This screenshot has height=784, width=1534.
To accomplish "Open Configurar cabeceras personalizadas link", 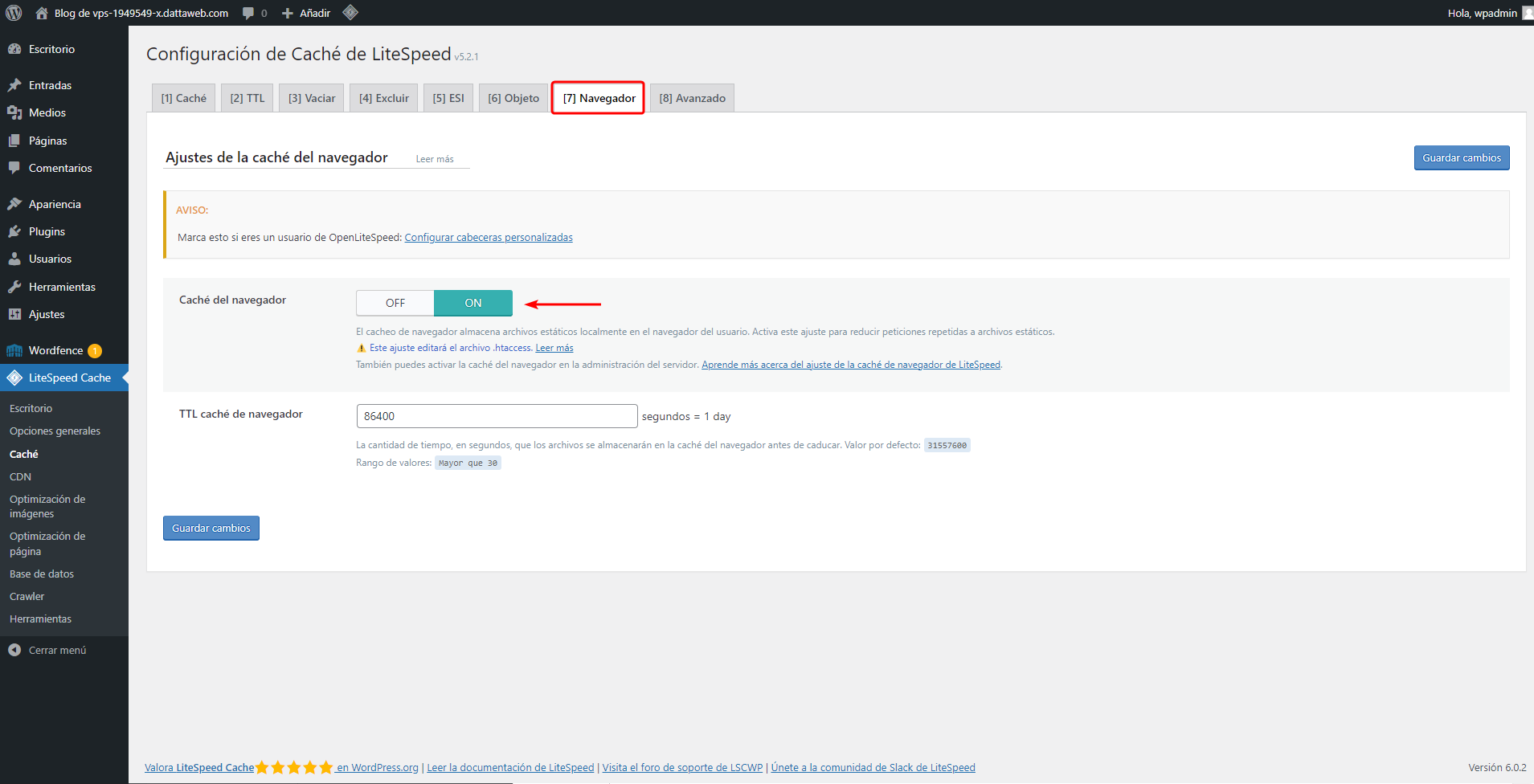I will (489, 237).
